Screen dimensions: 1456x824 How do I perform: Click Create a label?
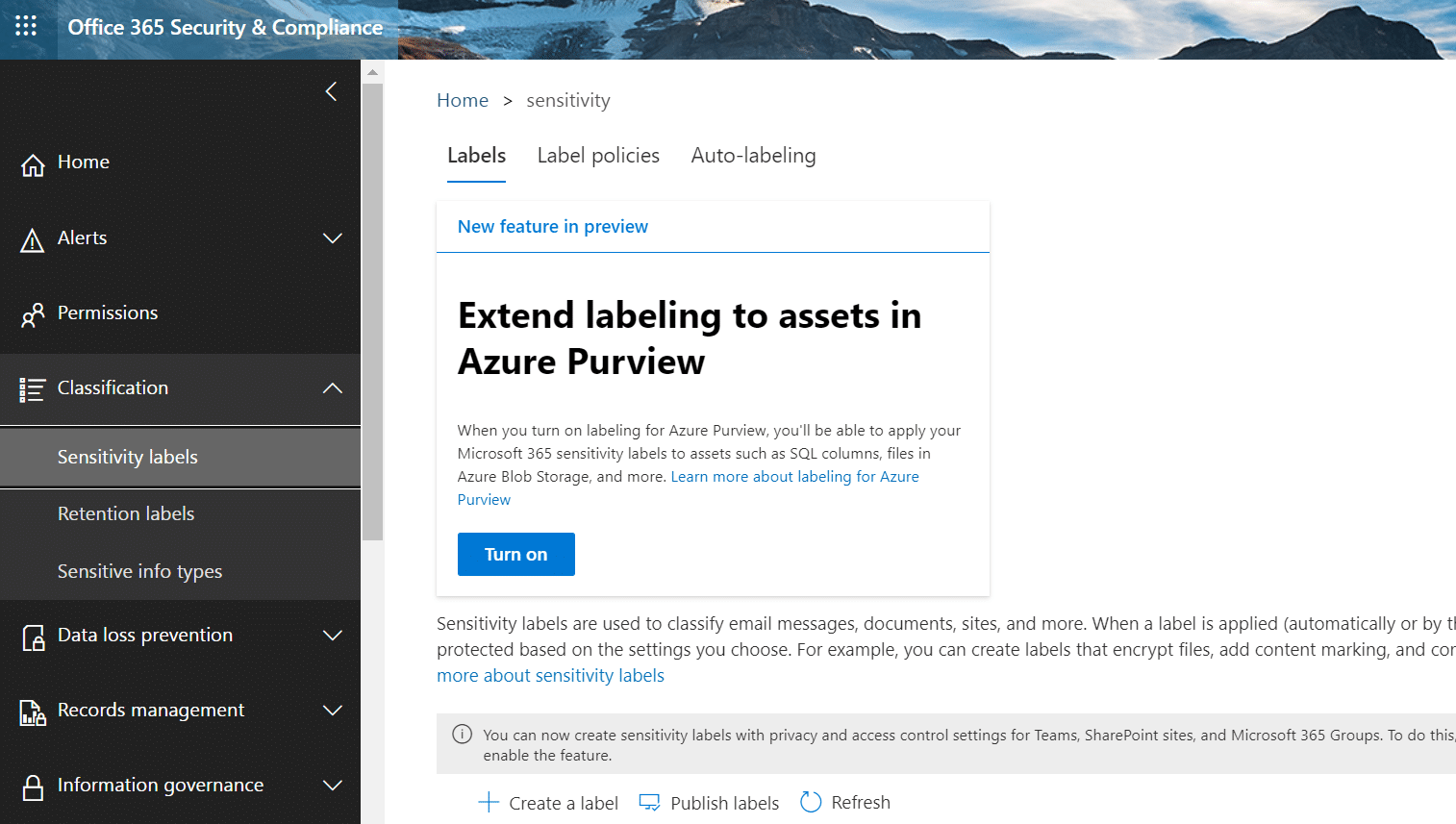click(x=549, y=803)
